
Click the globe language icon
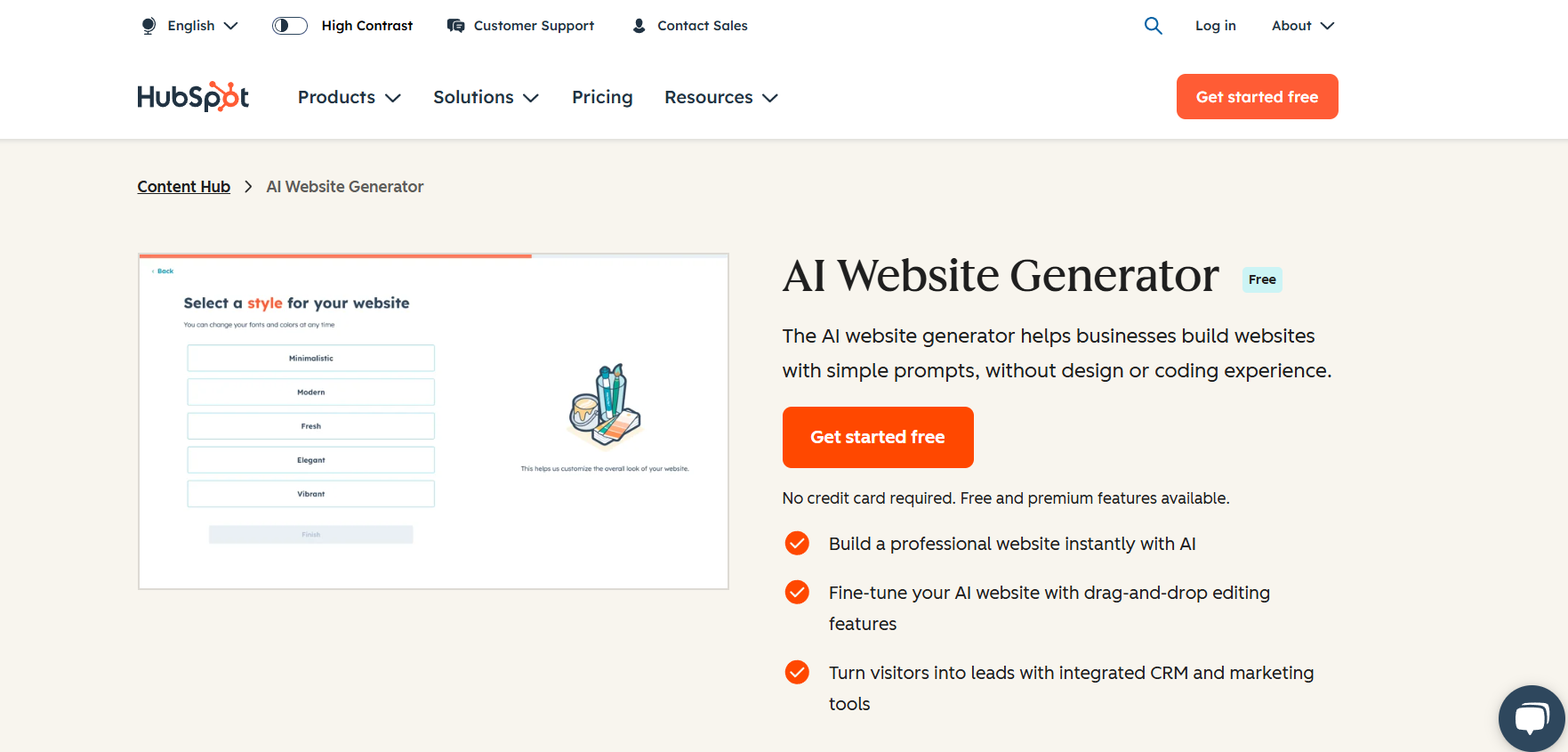[x=149, y=26]
